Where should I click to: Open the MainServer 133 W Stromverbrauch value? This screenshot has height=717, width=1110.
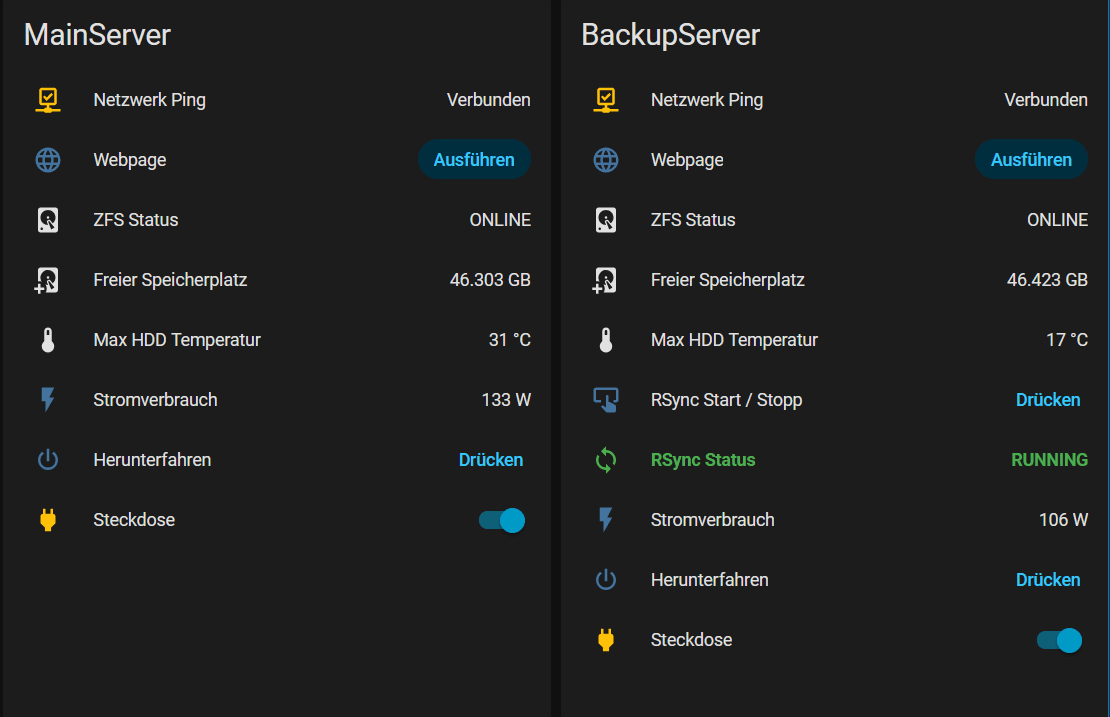tap(506, 400)
